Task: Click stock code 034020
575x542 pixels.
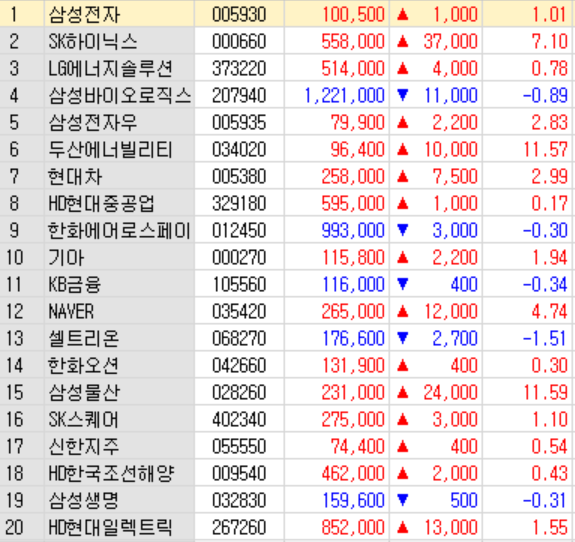Action: [x=239, y=150]
